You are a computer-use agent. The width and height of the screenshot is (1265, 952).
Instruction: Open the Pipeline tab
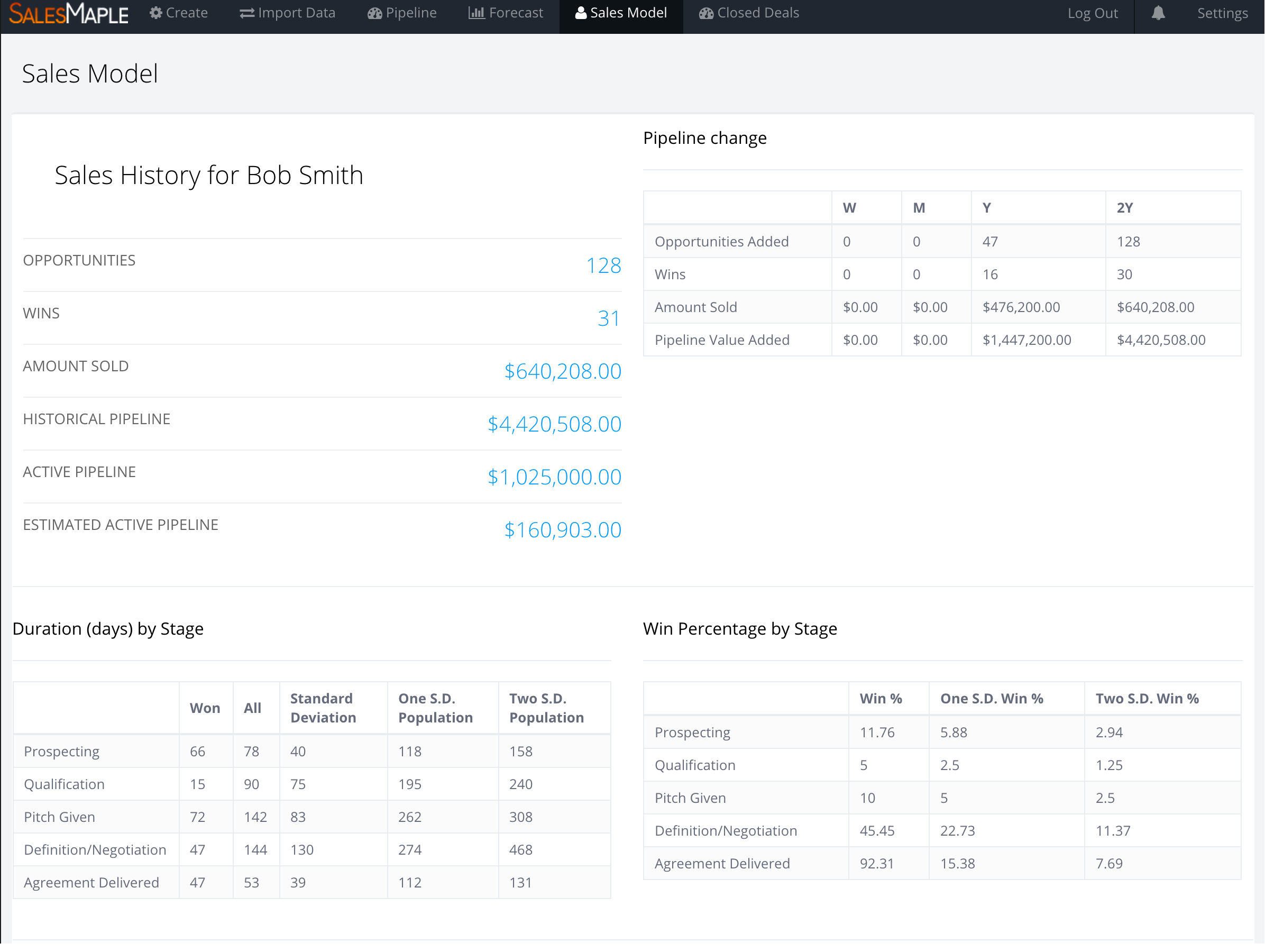[410, 13]
